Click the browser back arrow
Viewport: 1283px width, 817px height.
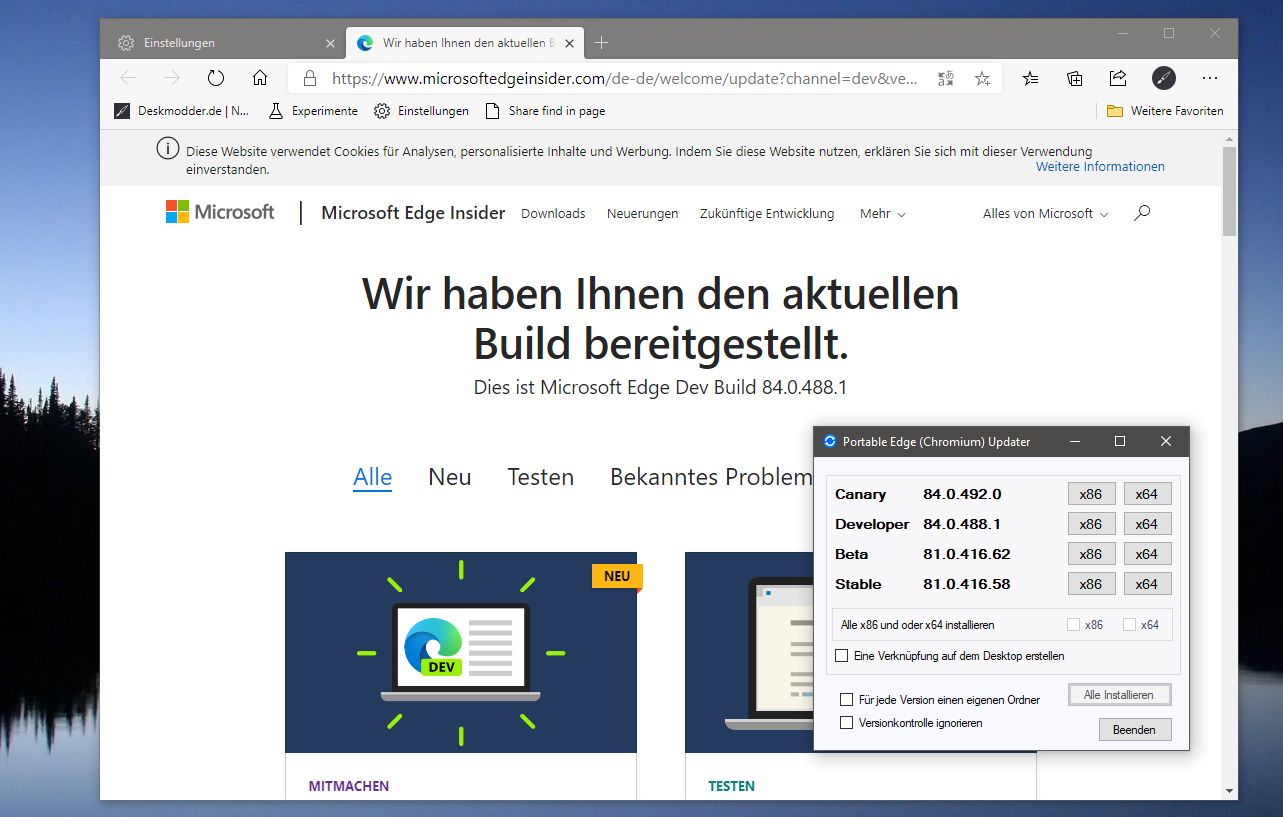pos(128,78)
